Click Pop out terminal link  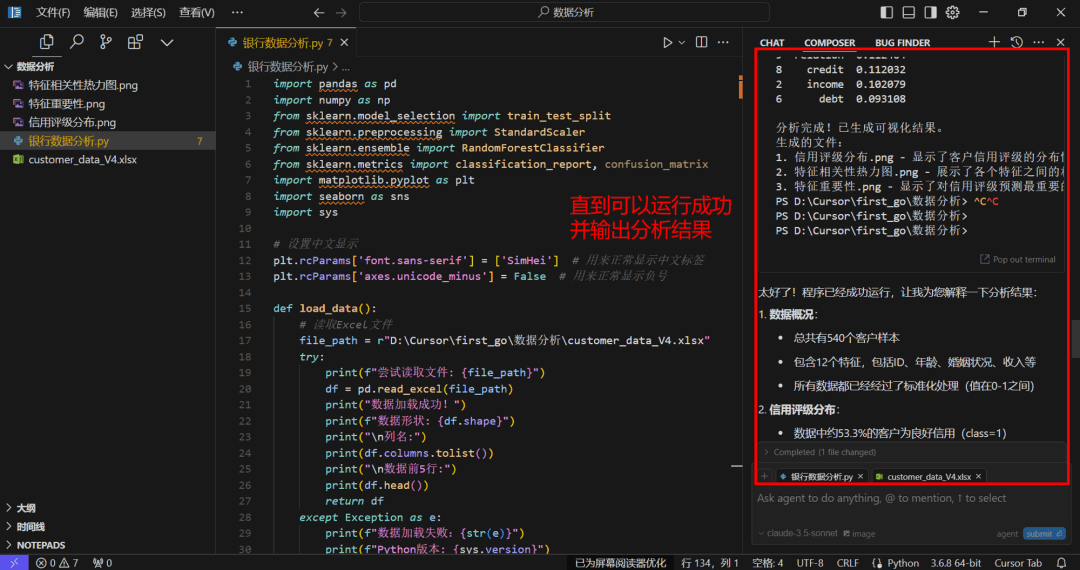click(x=1018, y=260)
